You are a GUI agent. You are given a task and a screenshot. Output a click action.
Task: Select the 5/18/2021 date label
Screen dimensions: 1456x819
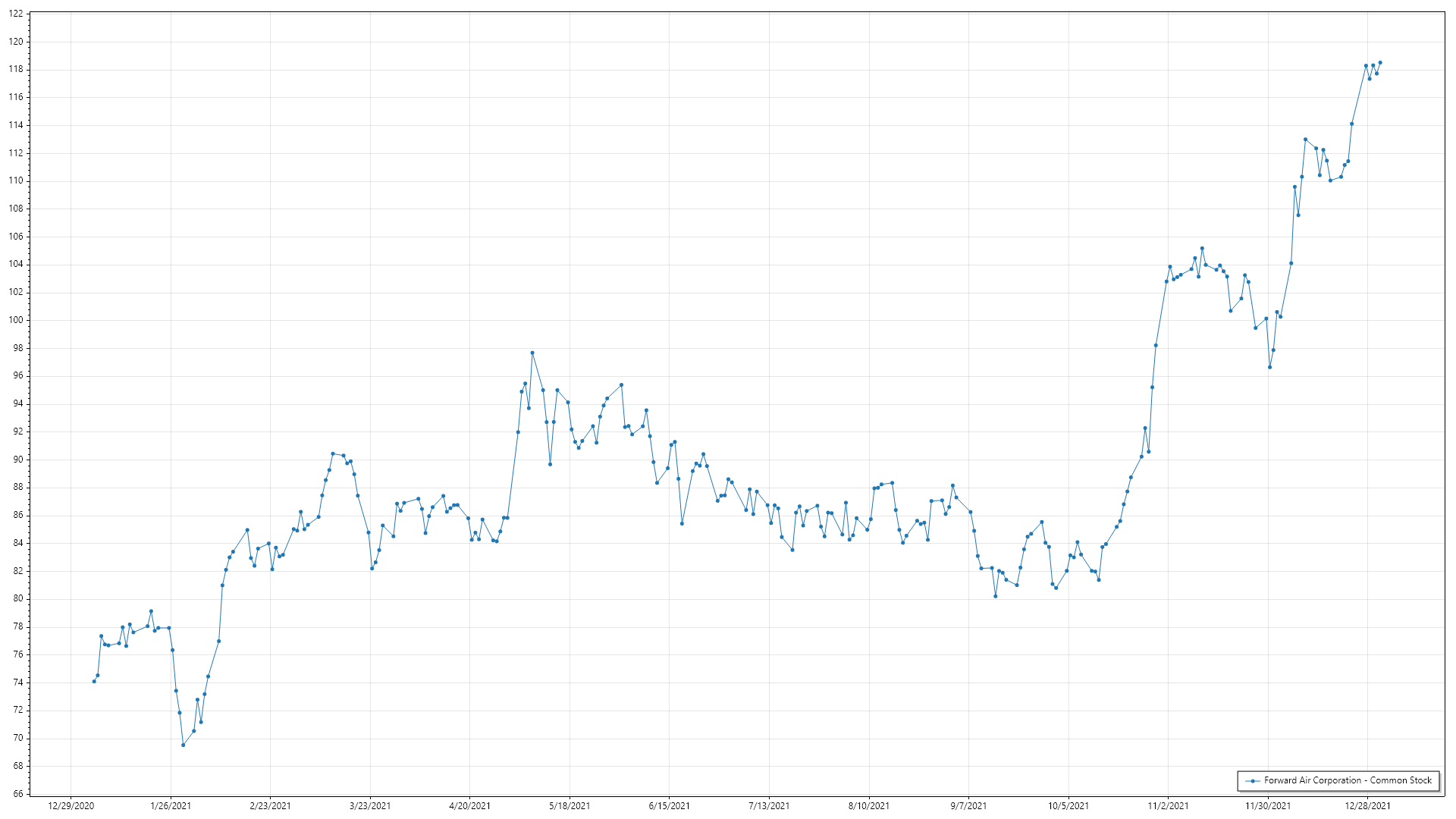pyautogui.click(x=570, y=806)
